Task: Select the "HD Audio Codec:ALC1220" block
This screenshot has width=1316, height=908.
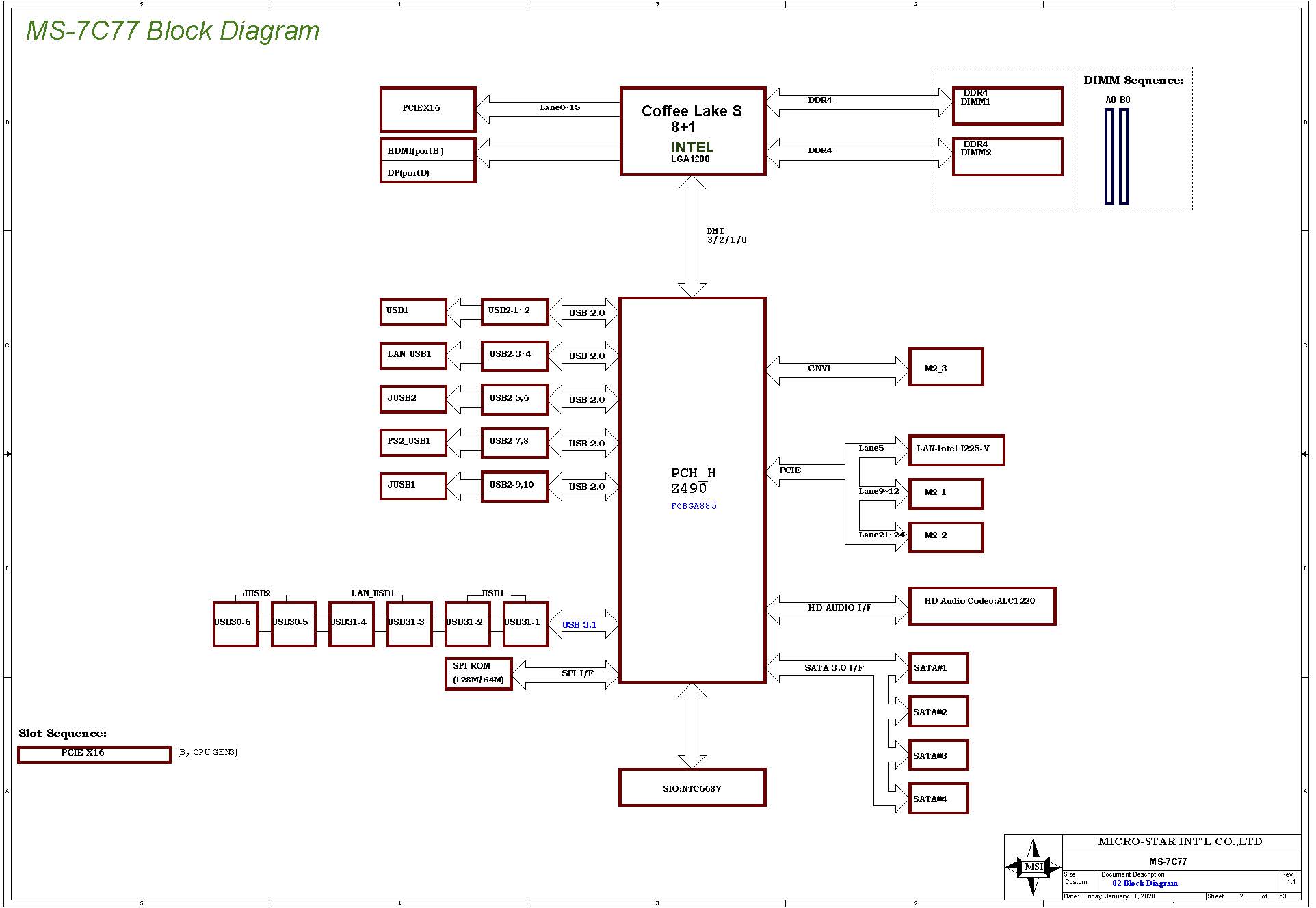Action: click(x=982, y=606)
